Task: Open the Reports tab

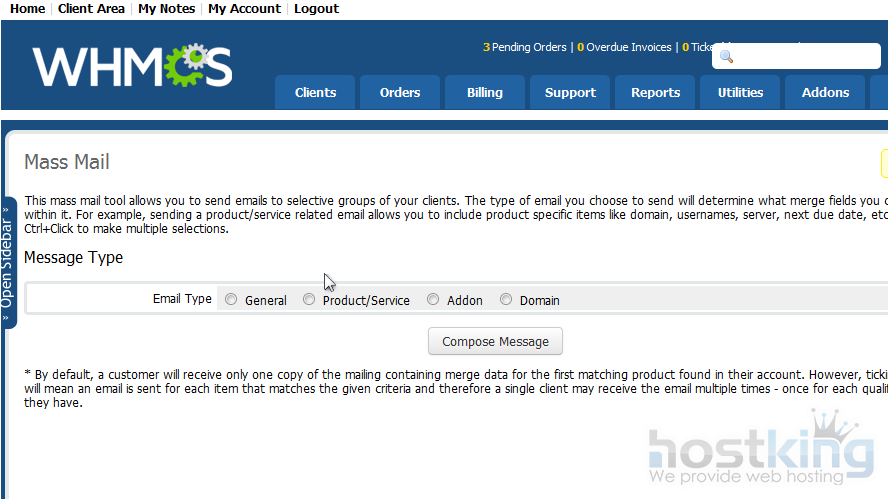Action: click(x=655, y=92)
